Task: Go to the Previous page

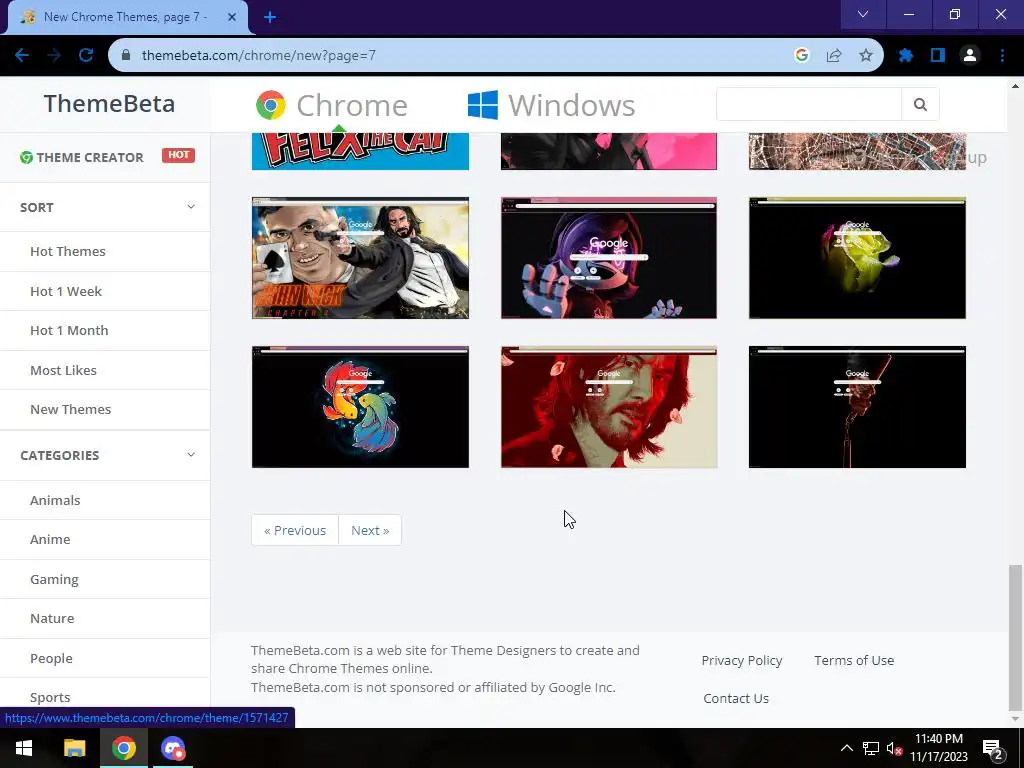Action: point(295,530)
